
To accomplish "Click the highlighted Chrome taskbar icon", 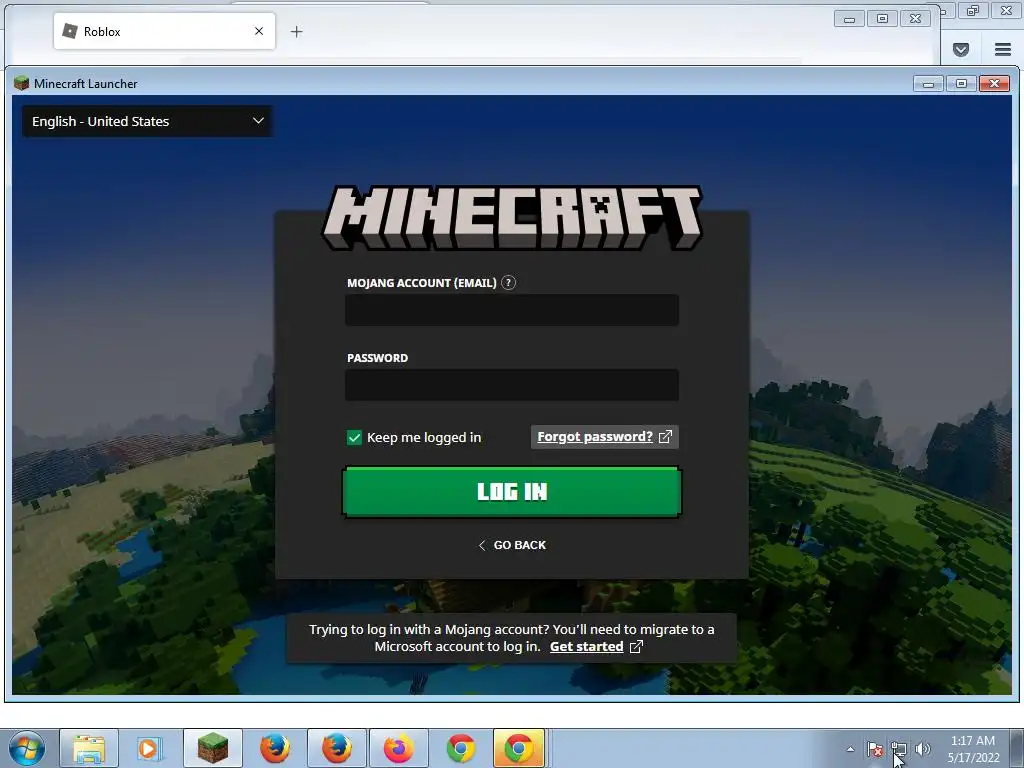I will click(519, 748).
